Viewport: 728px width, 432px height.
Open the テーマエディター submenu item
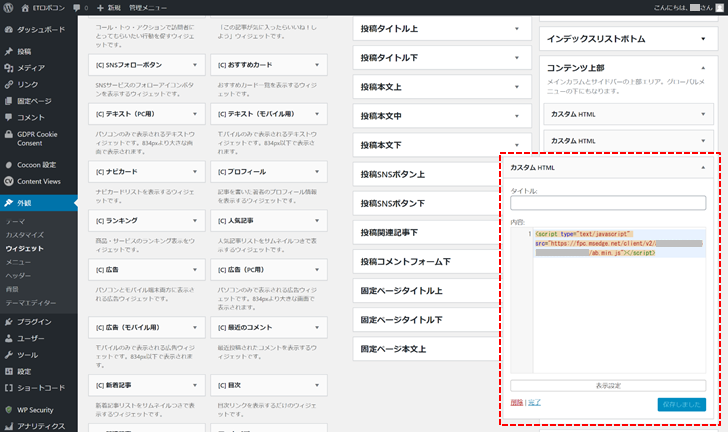(x=31, y=303)
